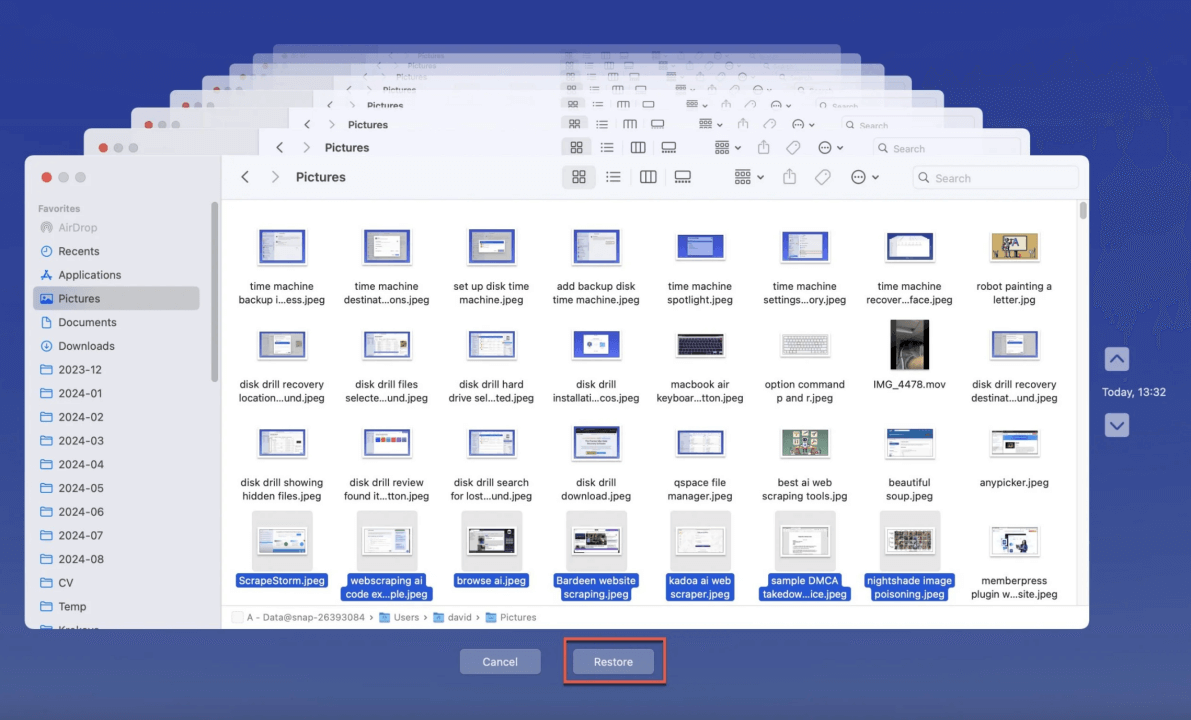Viewport: 1191px width, 720px height.
Task: Open the 2024-03 folder in sidebar
Action: pos(80,441)
